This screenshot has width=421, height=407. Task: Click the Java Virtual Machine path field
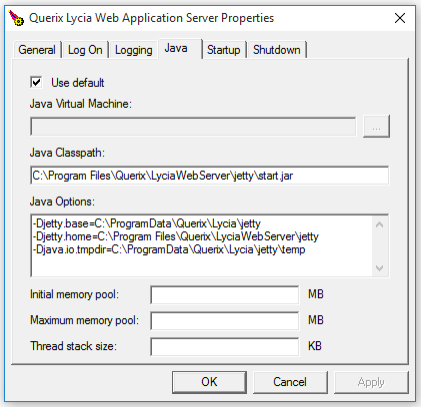193,126
